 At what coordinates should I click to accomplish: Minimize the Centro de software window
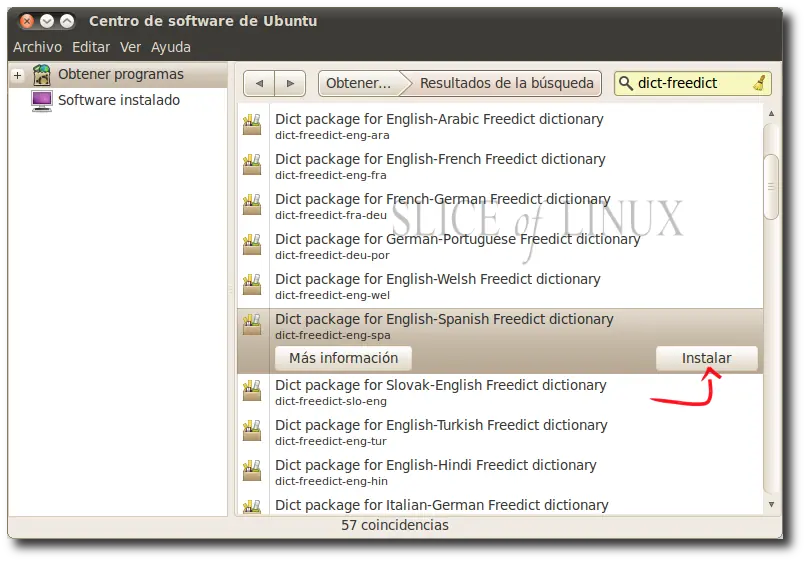47,21
